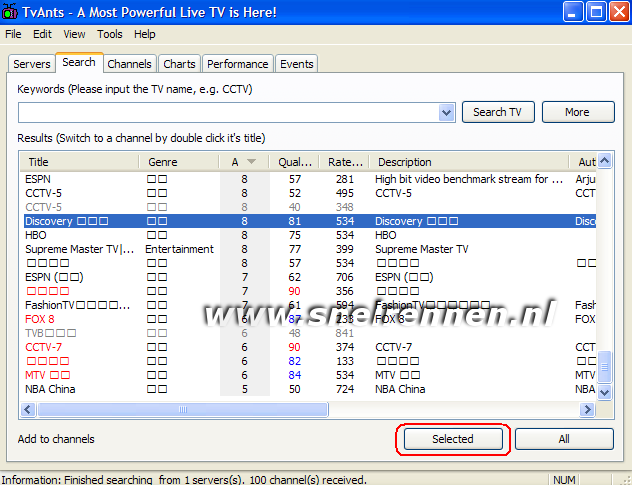
Task: Sort by the A column header
Action: coord(244,162)
